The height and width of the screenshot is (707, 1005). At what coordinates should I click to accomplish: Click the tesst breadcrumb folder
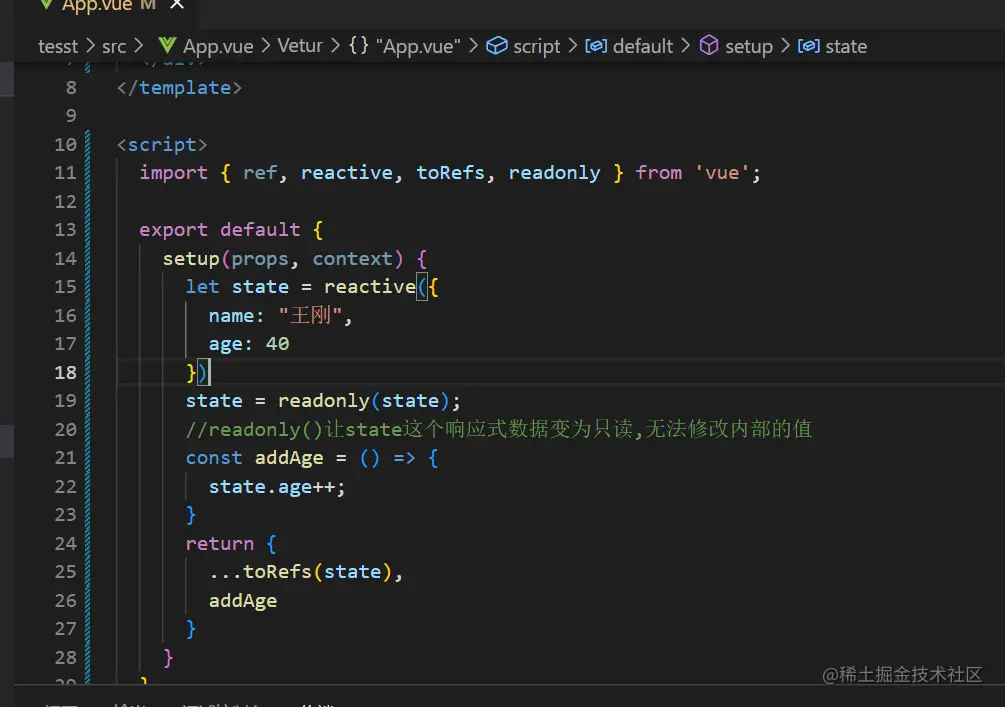pyautogui.click(x=58, y=46)
